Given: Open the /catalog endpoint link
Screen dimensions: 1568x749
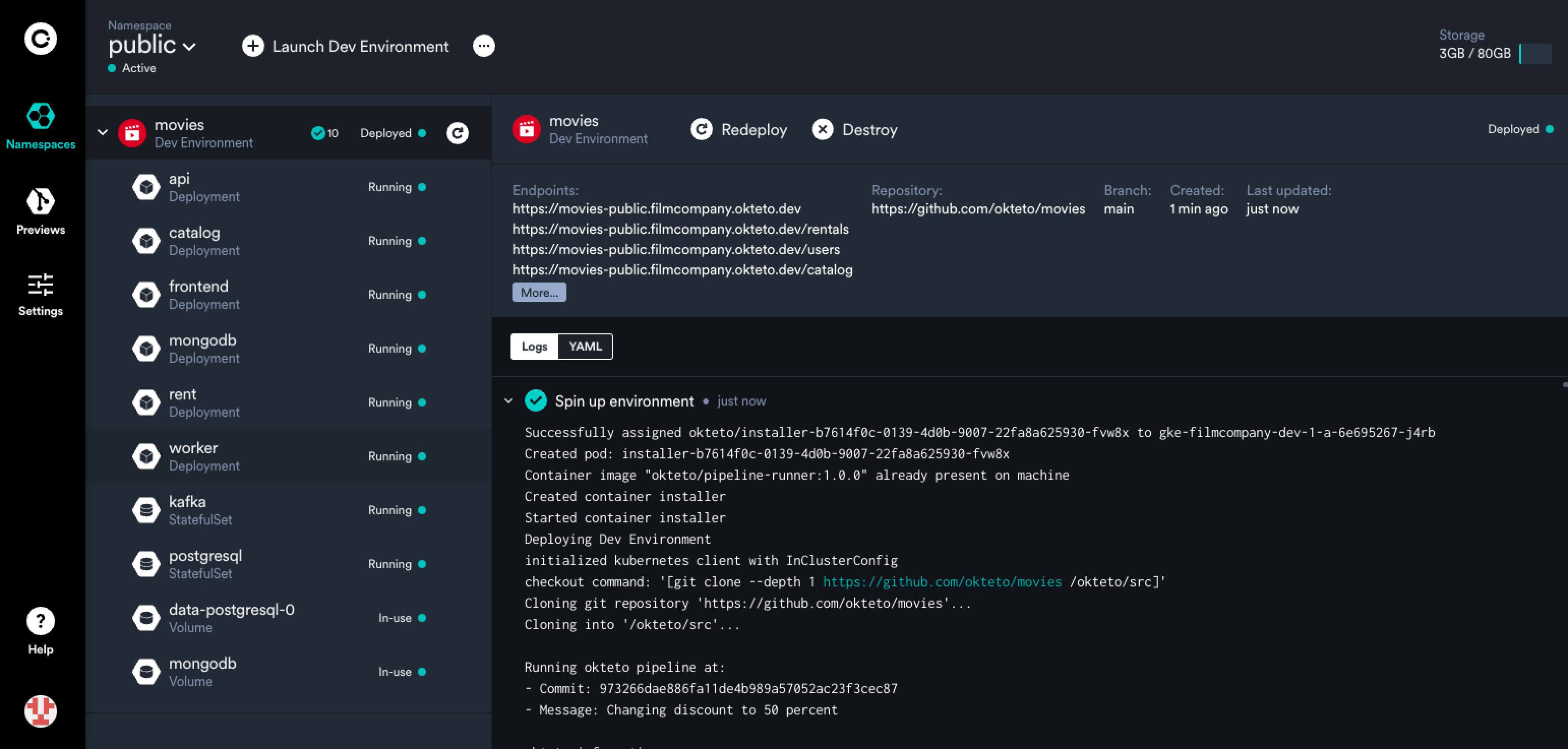Looking at the screenshot, I should (x=682, y=269).
